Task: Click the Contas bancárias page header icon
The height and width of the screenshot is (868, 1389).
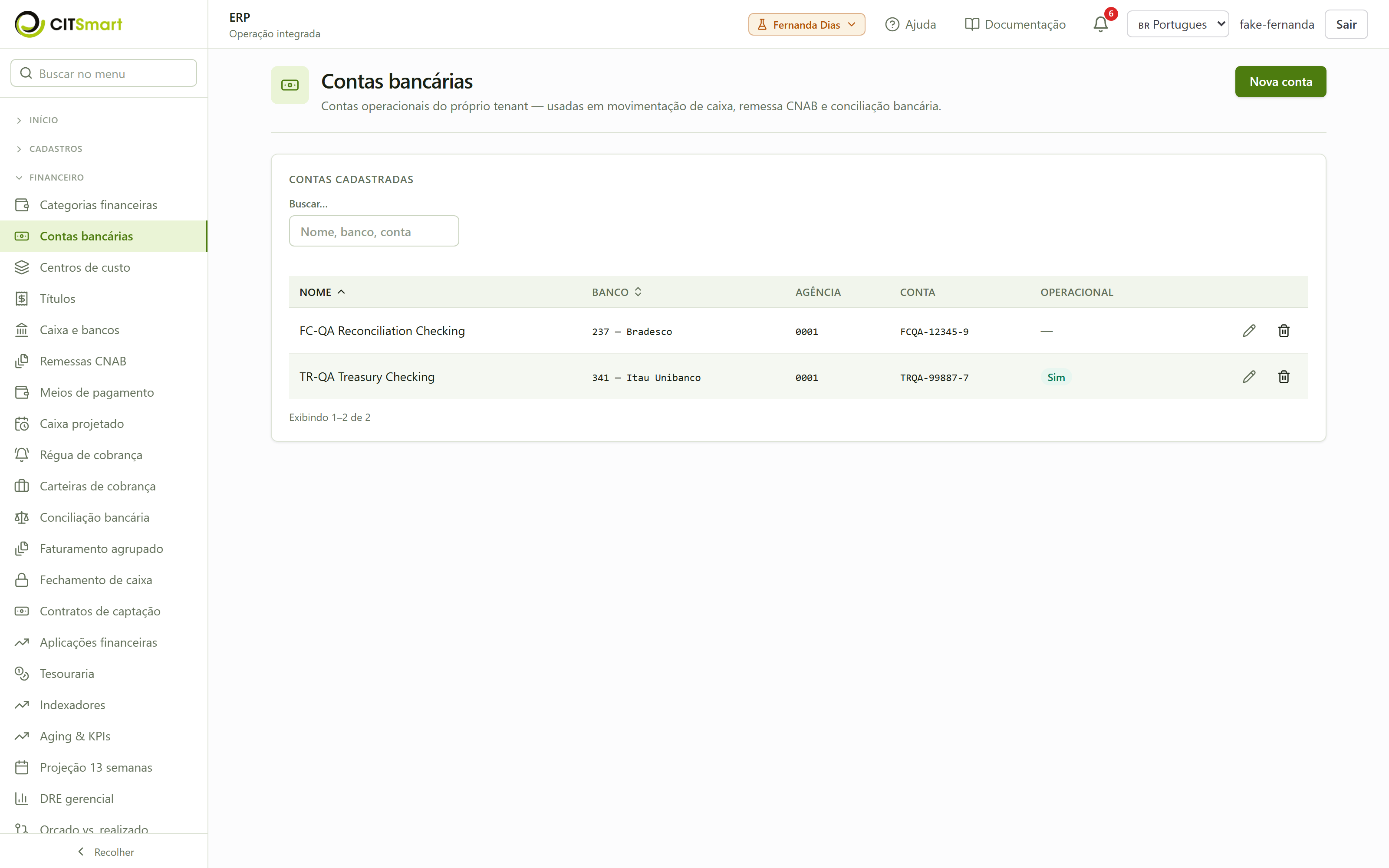Action: point(290,85)
